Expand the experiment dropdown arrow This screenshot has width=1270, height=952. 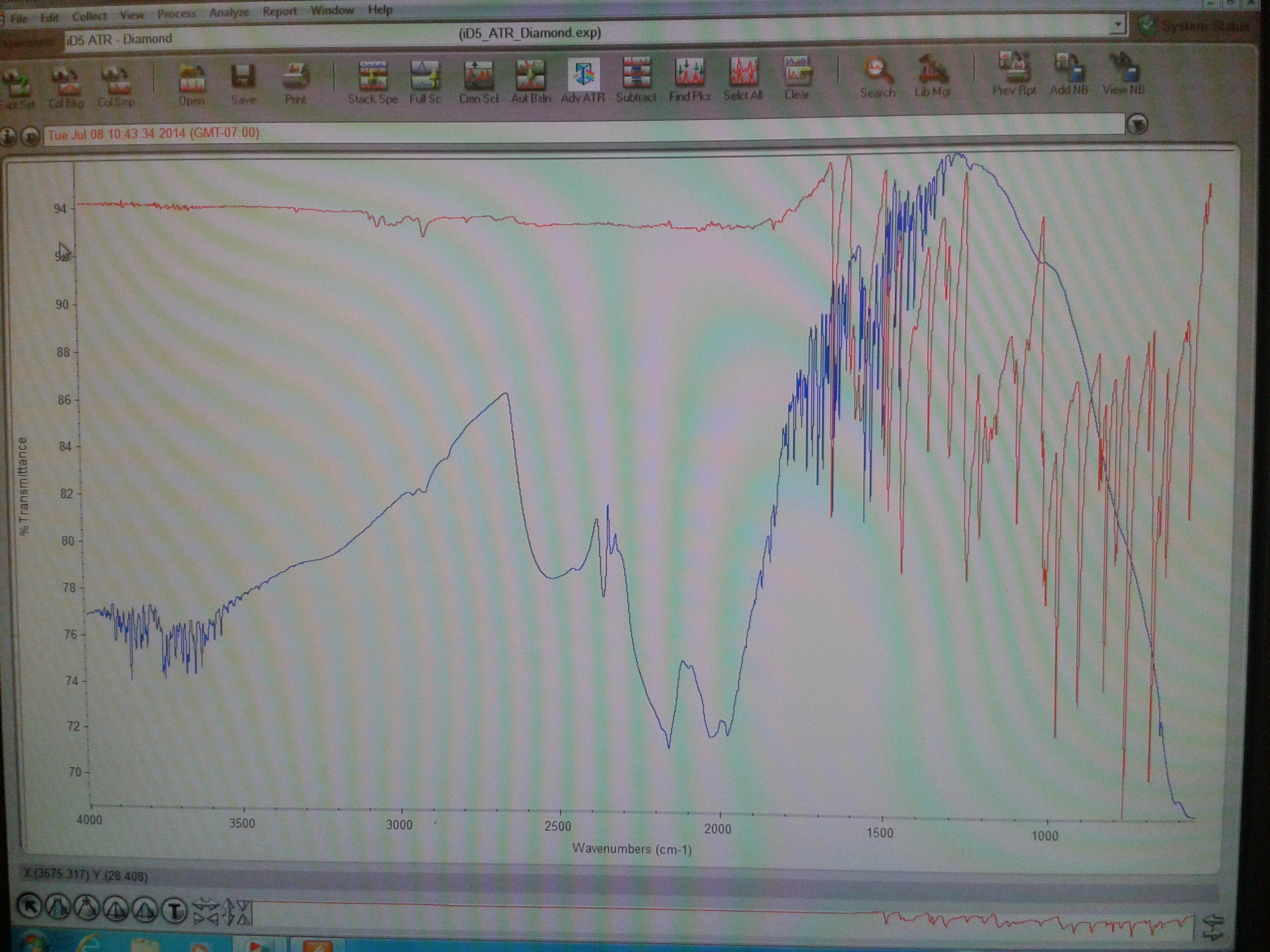1117,25
